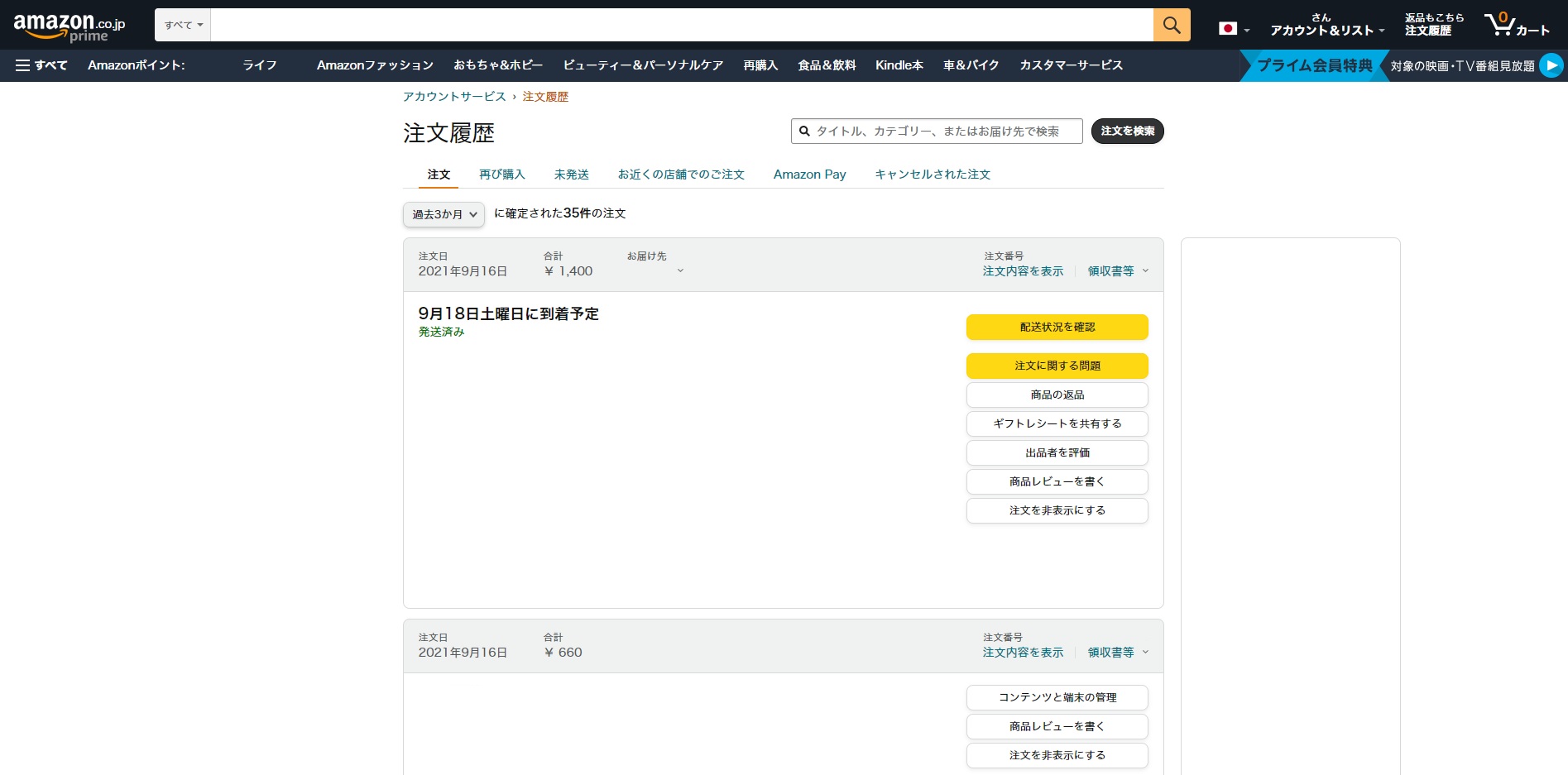
Task: Click the main search input field
Action: 682,25
